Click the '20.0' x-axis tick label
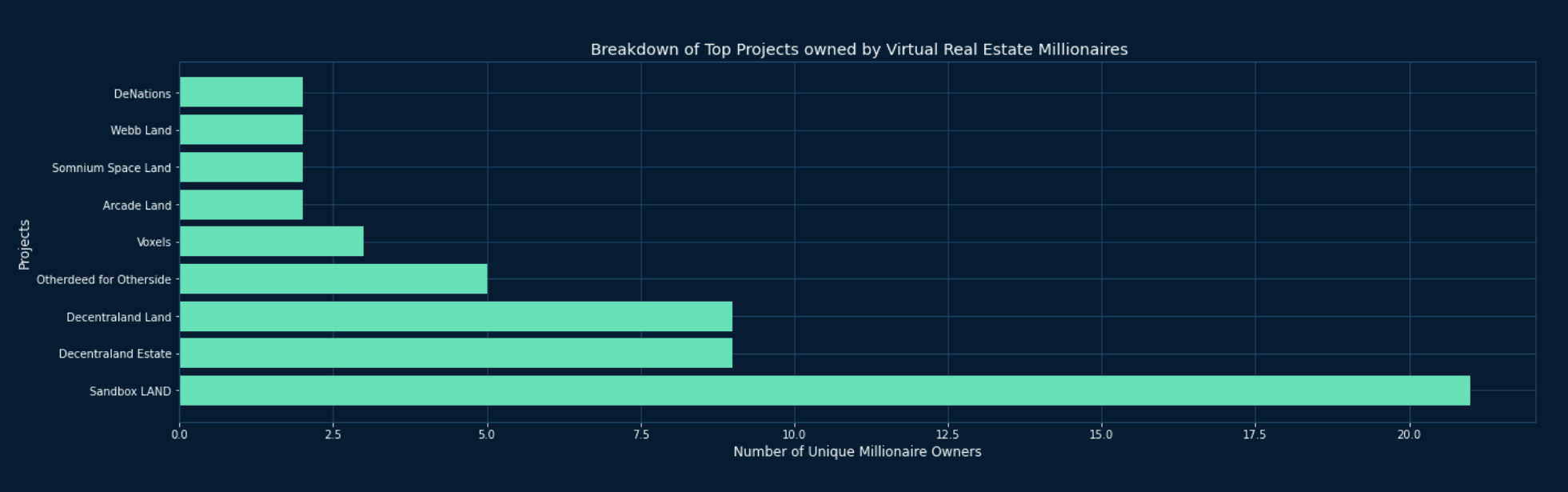 pyautogui.click(x=1409, y=435)
